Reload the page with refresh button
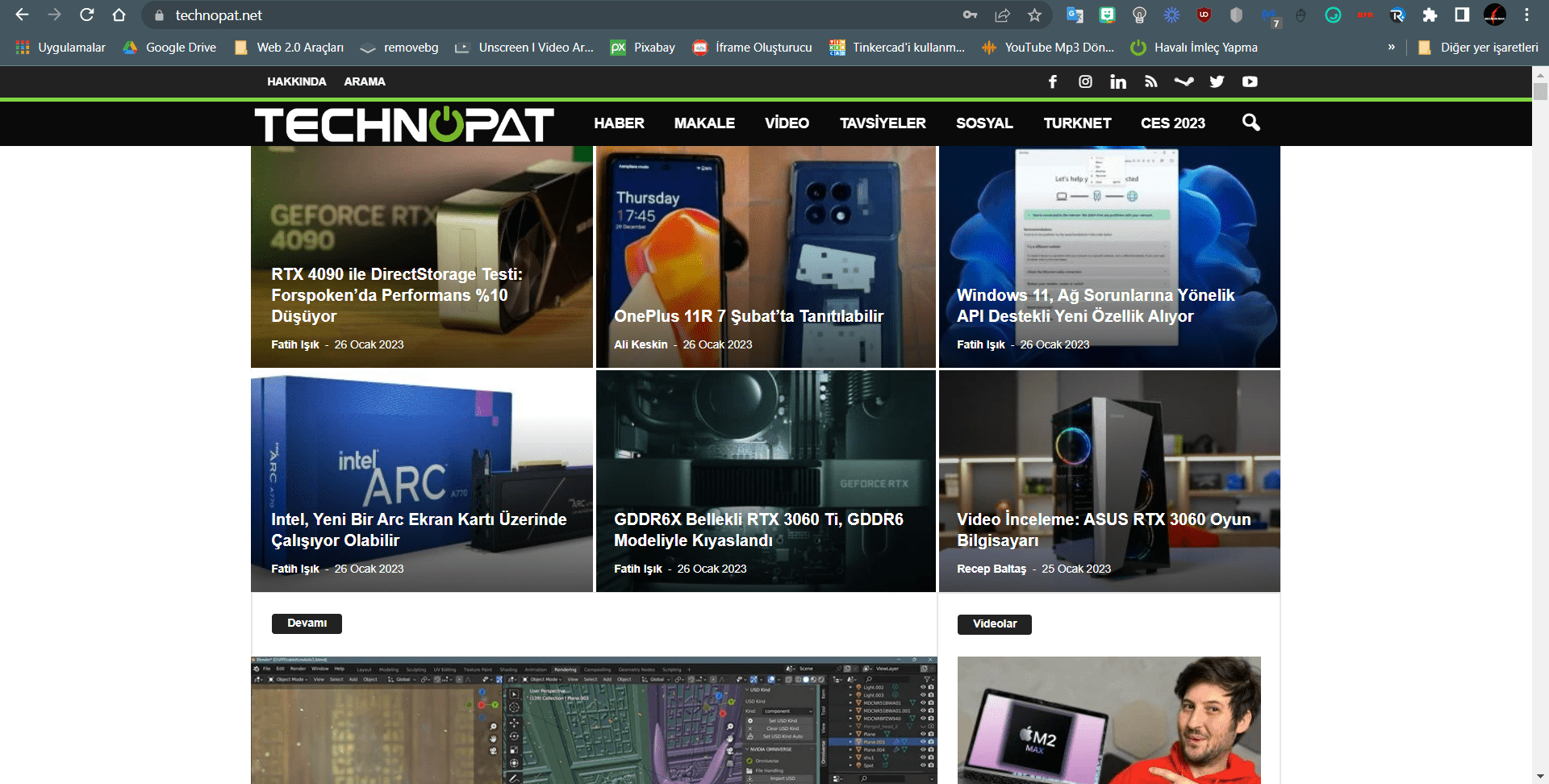This screenshot has width=1549, height=784. pos(87,15)
